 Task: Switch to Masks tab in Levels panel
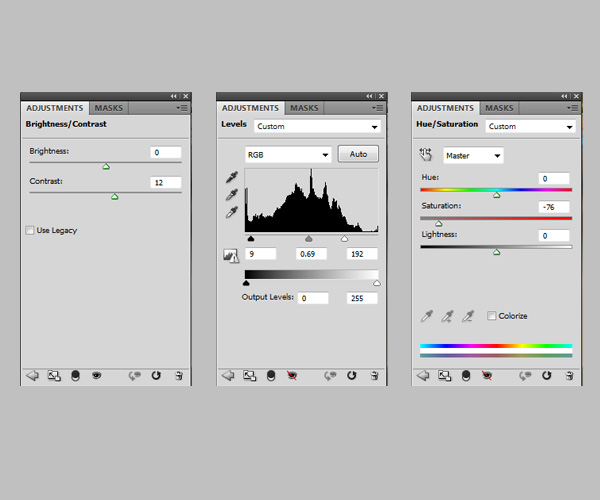(304, 108)
